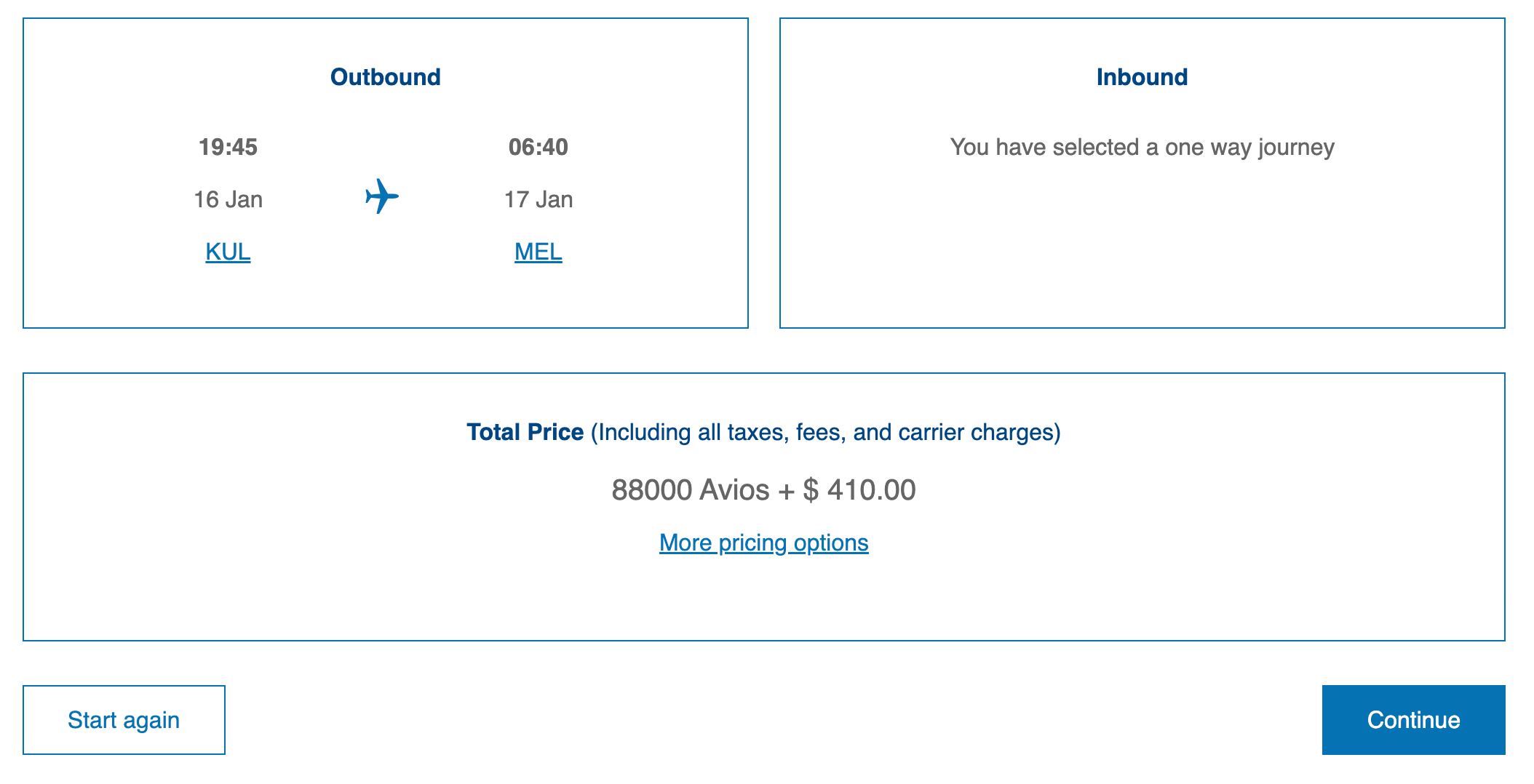
Task: Click the Outbound panel header
Action: pos(385,76)
